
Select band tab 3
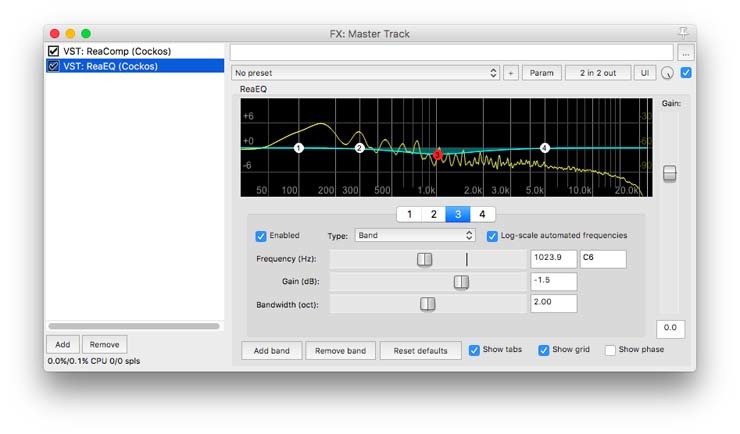[458, 214]
